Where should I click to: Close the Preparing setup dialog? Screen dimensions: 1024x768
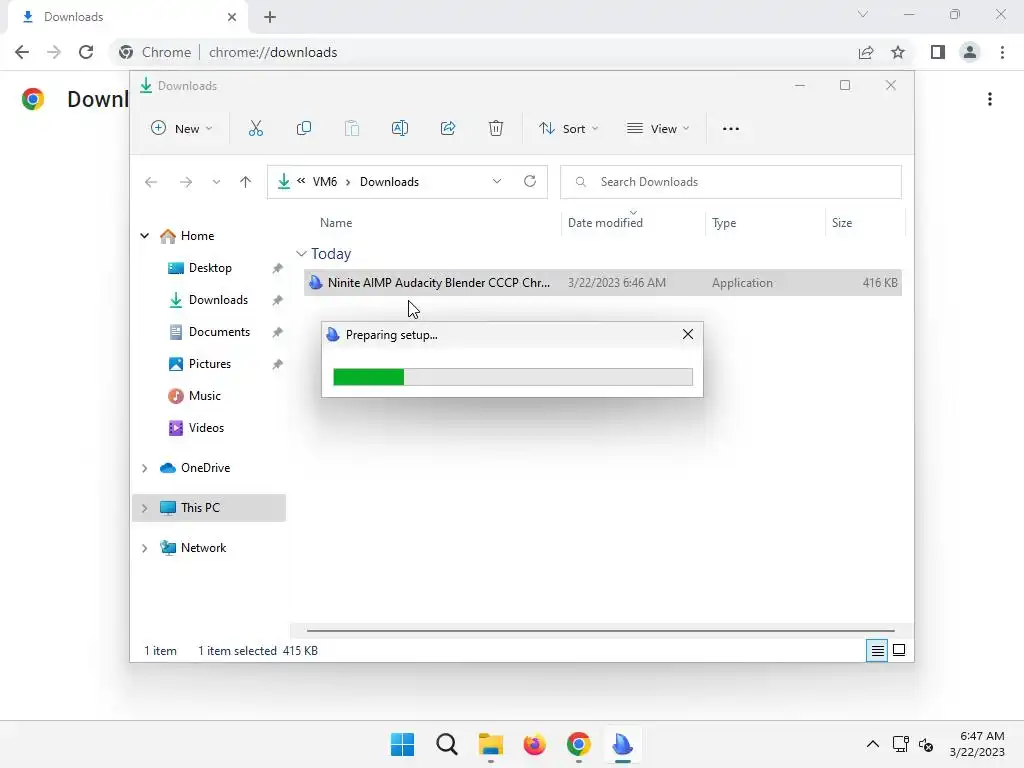pyautogui.click(x=688, y=334)
